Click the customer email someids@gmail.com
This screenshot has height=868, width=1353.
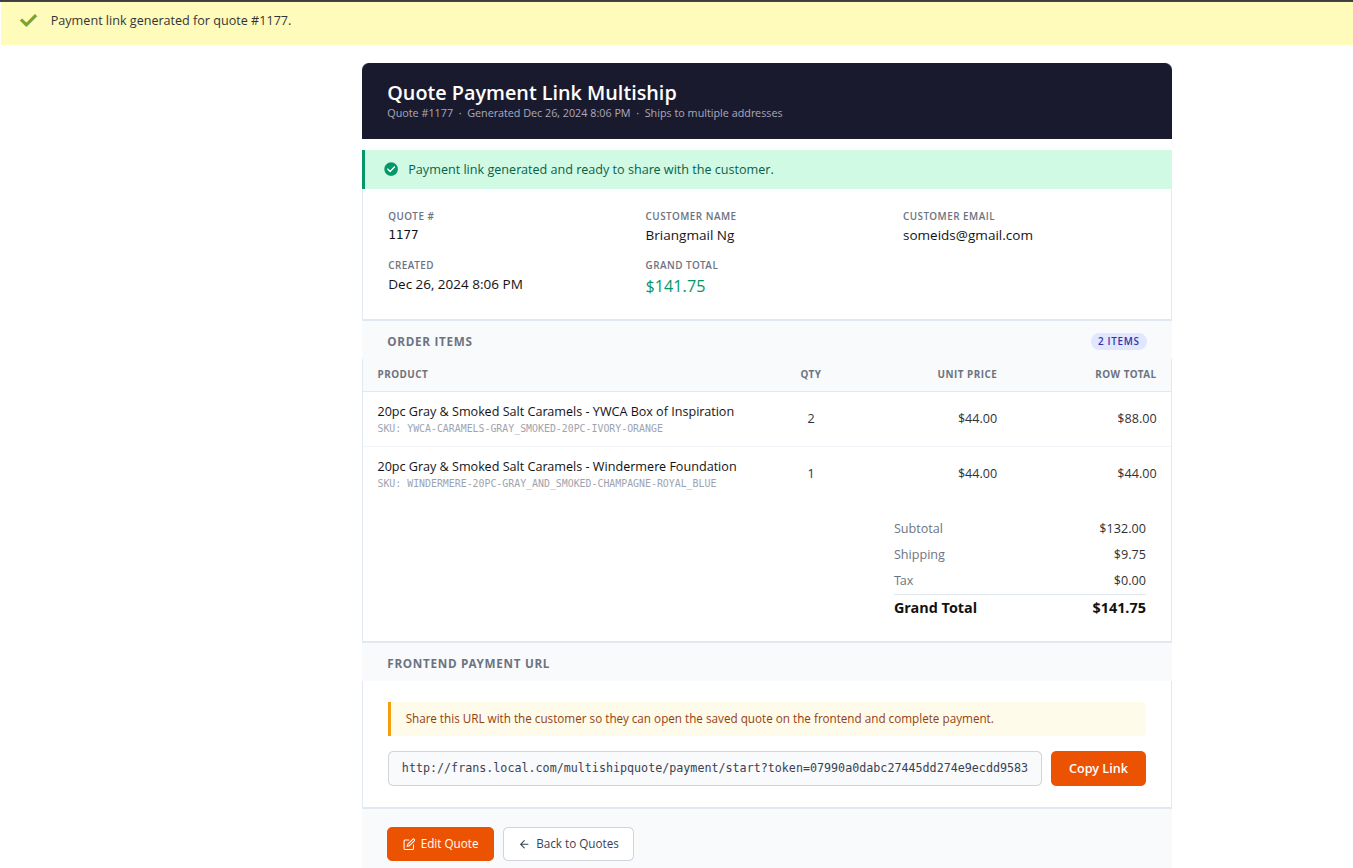[968, 236]
